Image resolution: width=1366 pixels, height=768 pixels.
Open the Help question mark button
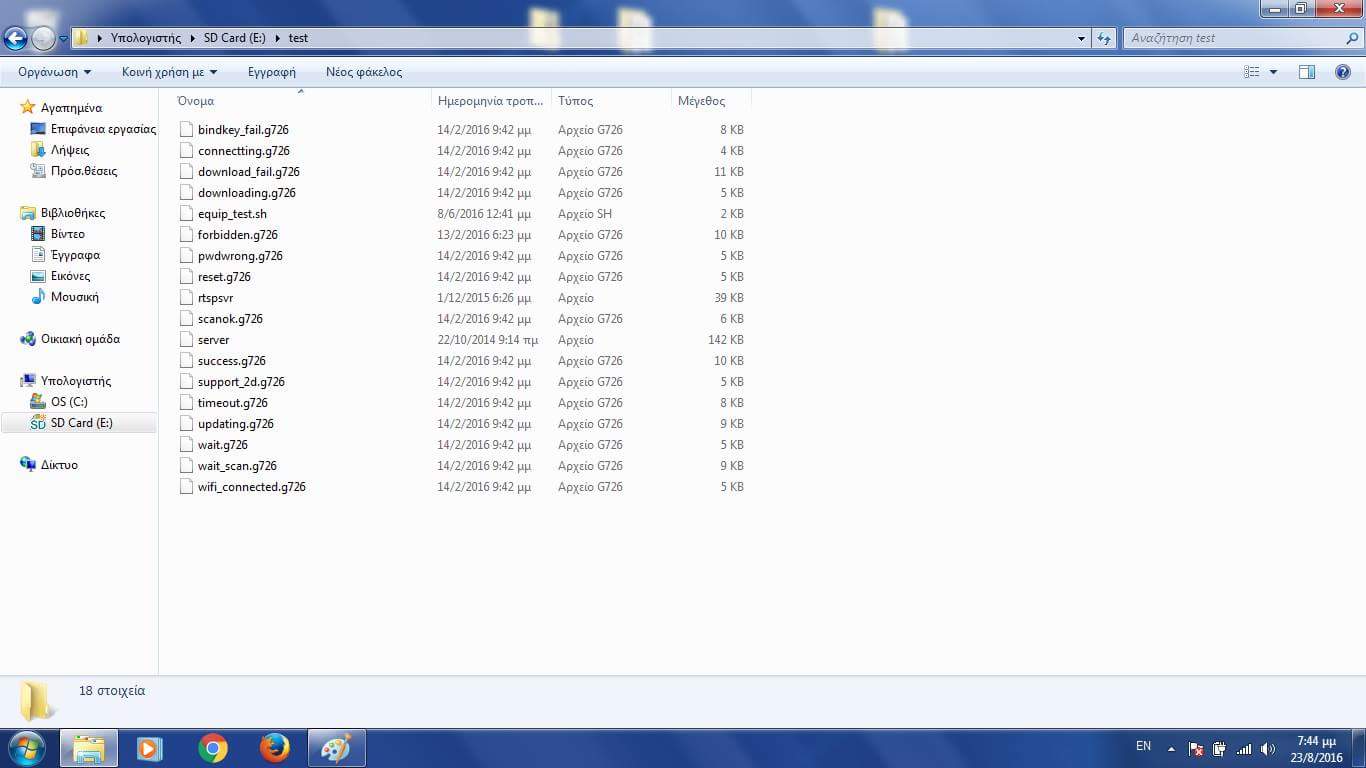tap(1343, 72)
